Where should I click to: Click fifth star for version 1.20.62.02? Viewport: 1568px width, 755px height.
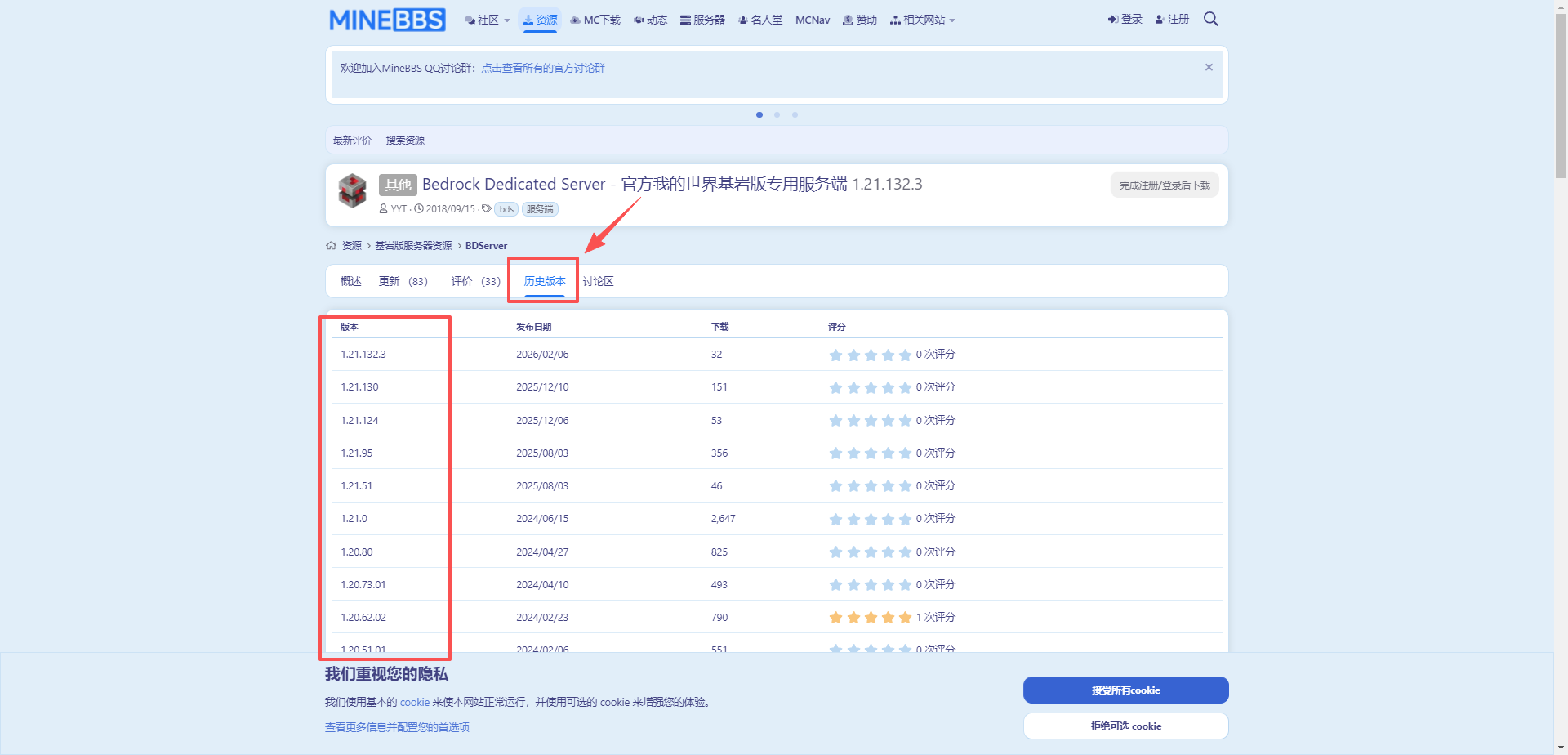[x=905, y=618]
